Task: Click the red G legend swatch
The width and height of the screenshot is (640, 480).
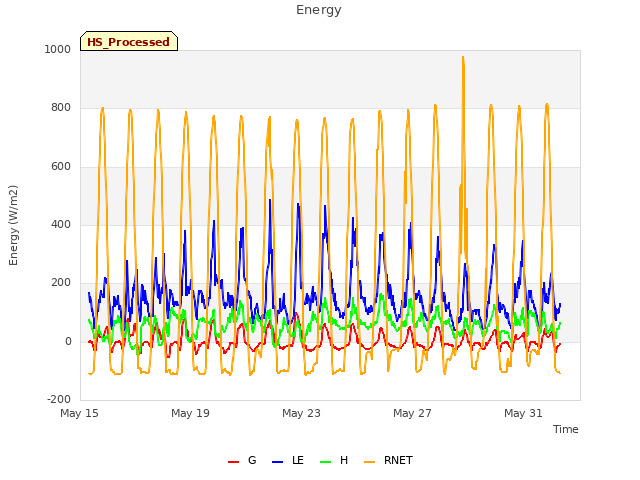Action: point(233,462)
